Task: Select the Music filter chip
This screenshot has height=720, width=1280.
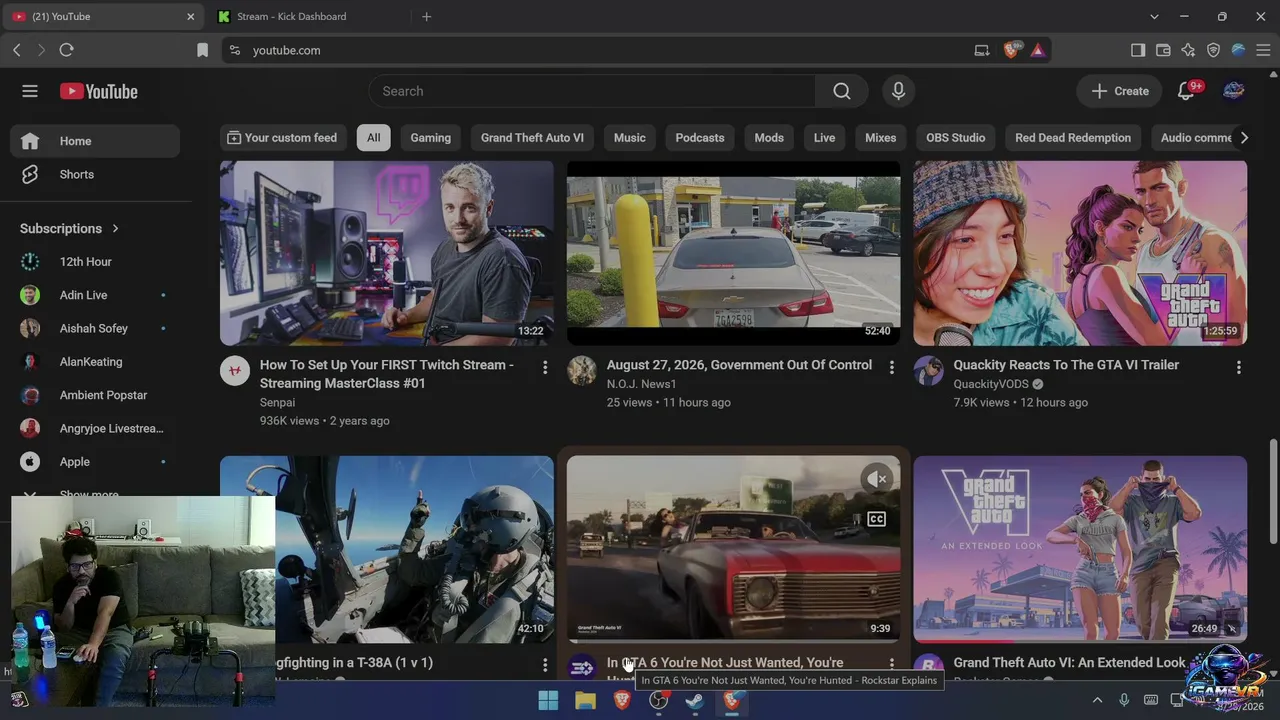Action: tap(630, 138)
